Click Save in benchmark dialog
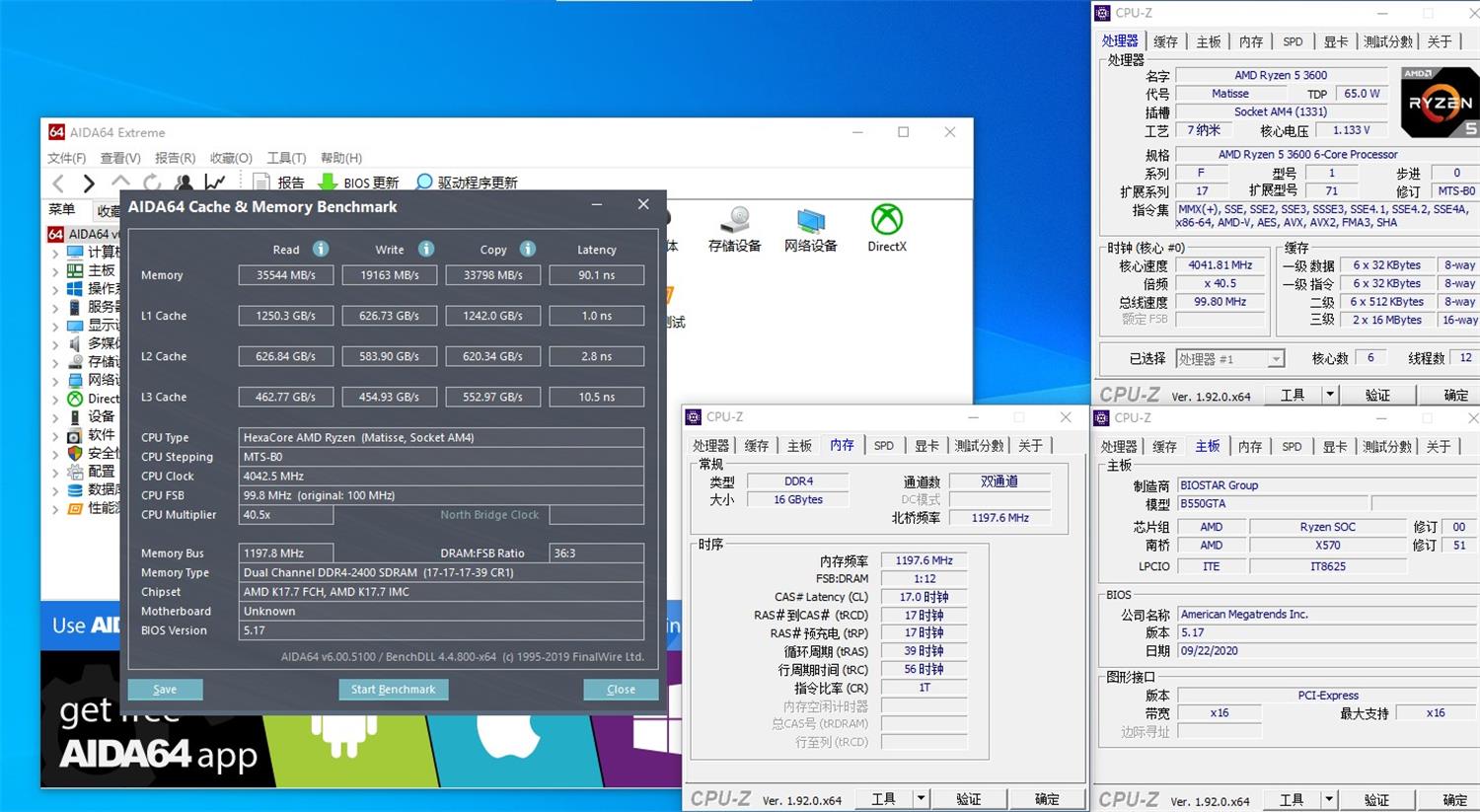 [165, 690]
